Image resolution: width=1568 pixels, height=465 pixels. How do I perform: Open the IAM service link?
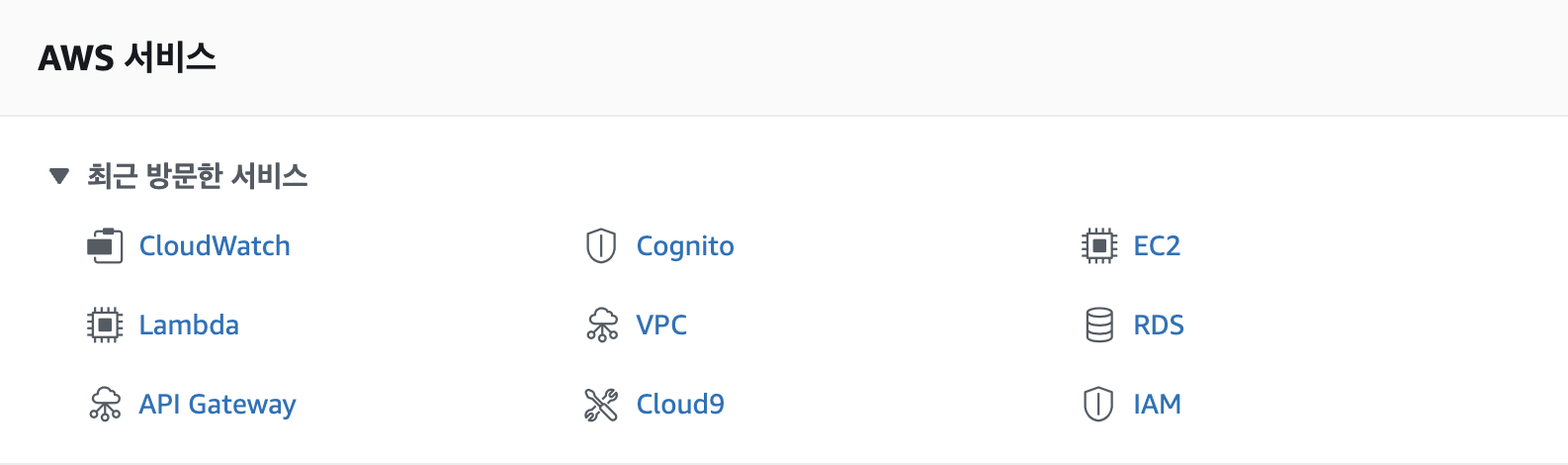(1157, 405)
